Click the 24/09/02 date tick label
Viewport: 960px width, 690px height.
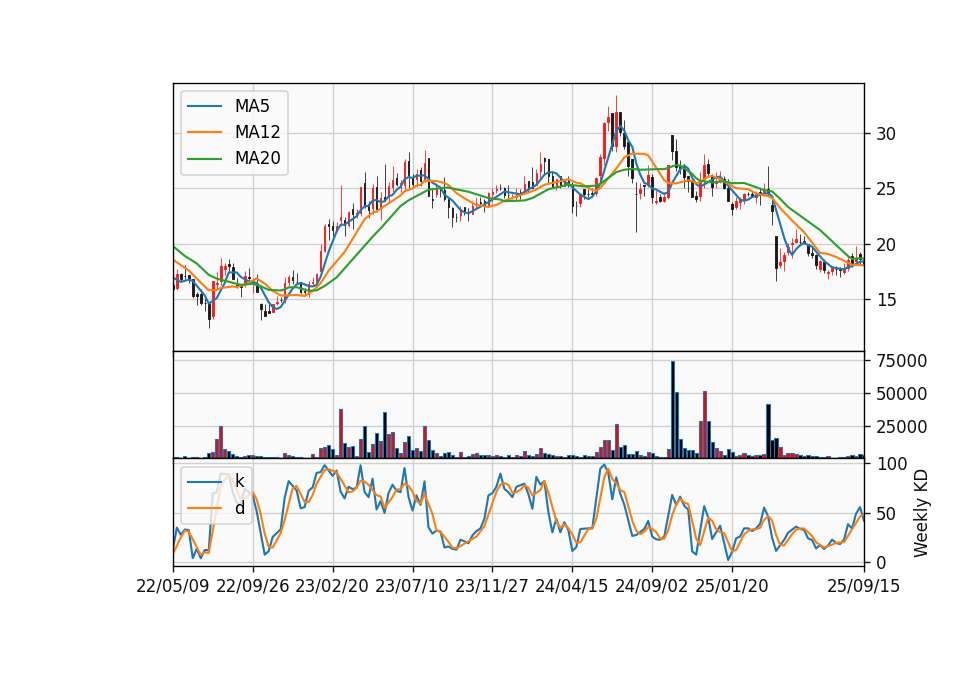[652, 586]
